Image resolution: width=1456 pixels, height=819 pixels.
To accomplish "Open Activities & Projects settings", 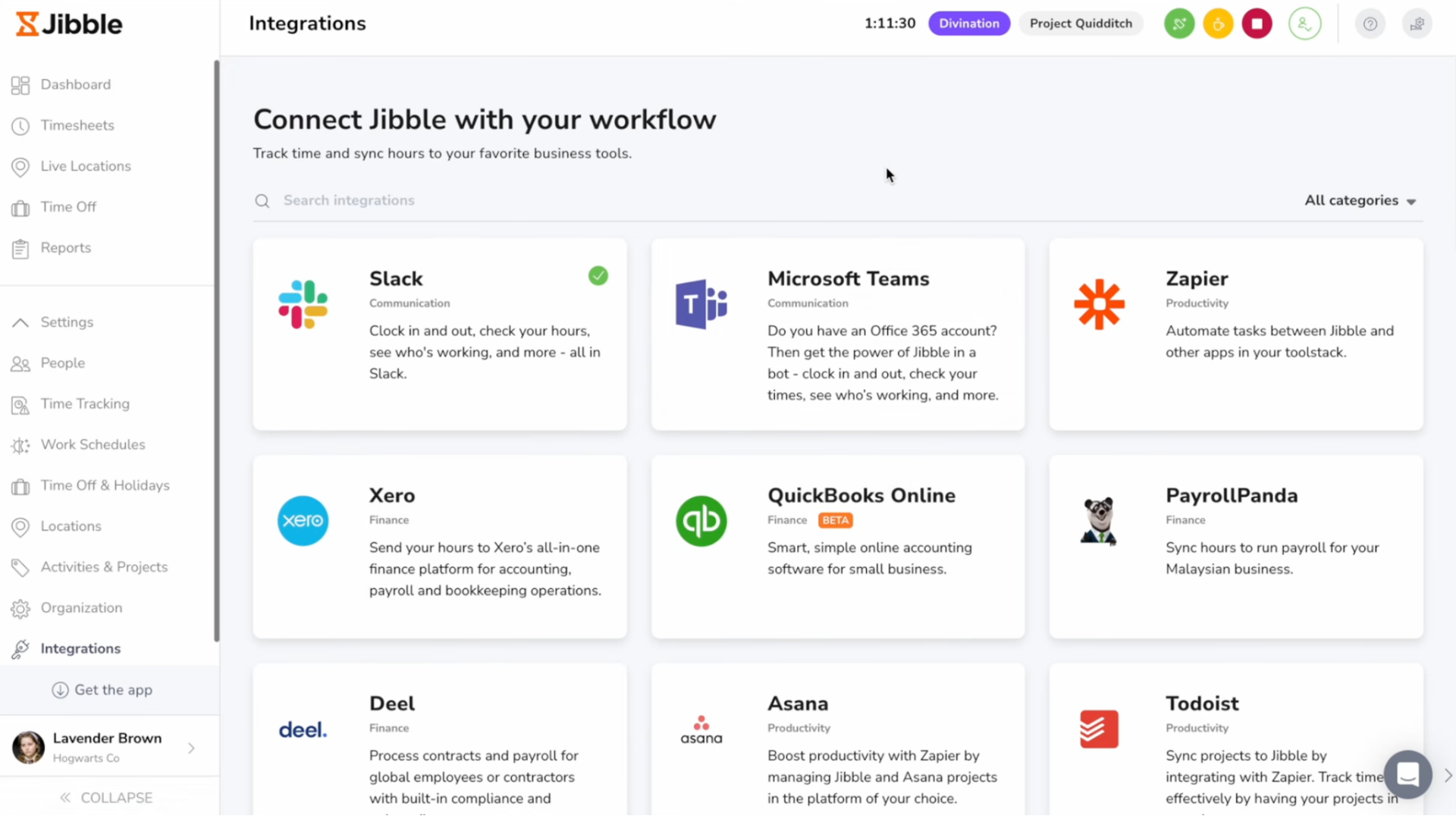I will 104,567.
